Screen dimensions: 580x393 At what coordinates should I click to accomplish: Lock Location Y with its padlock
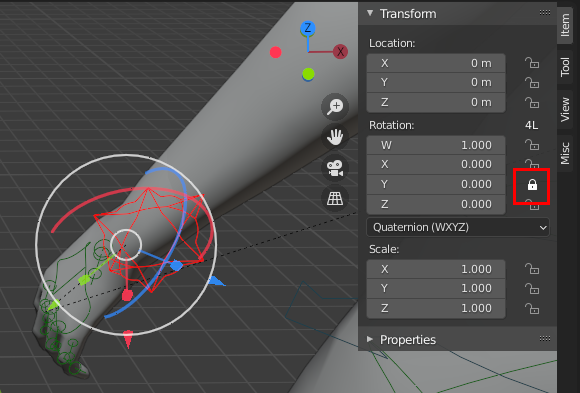[532, 83]
